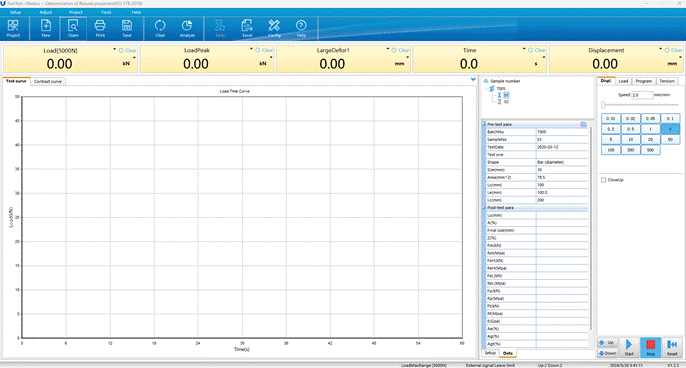This screenshot has width=686, height=368.
Task: Clear the Displacement readout
Action: click(x=673, y=50)
